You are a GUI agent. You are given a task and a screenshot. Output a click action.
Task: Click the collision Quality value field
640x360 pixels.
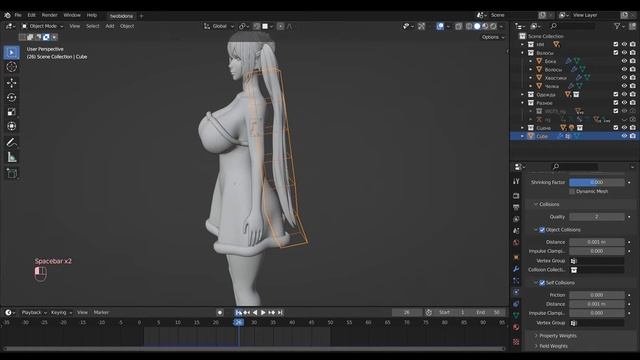click(596, 217)
